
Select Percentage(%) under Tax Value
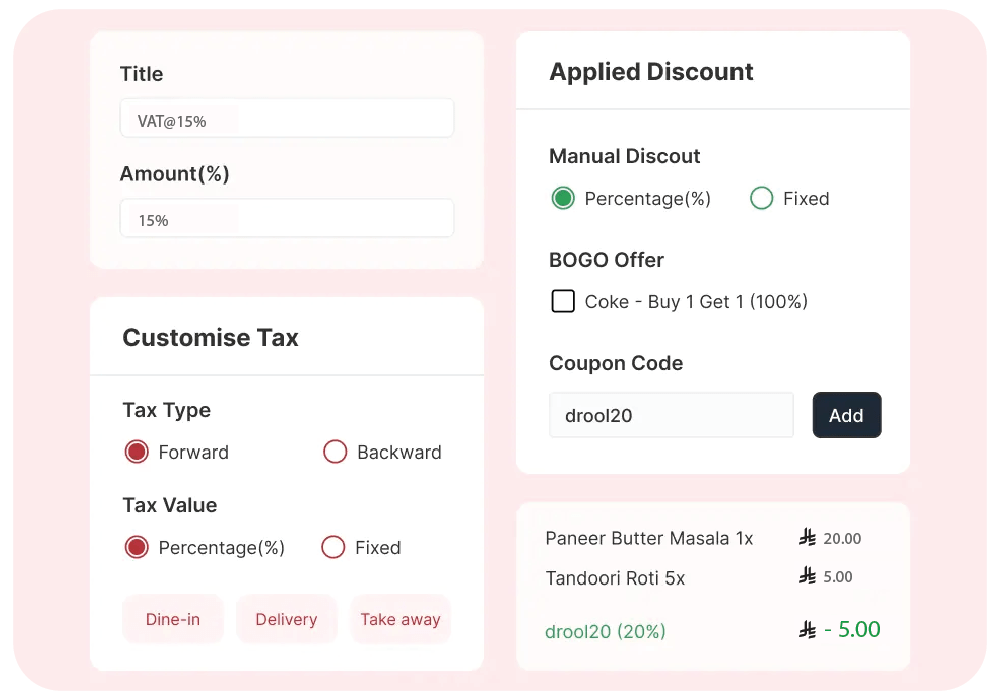coord(136,547)
